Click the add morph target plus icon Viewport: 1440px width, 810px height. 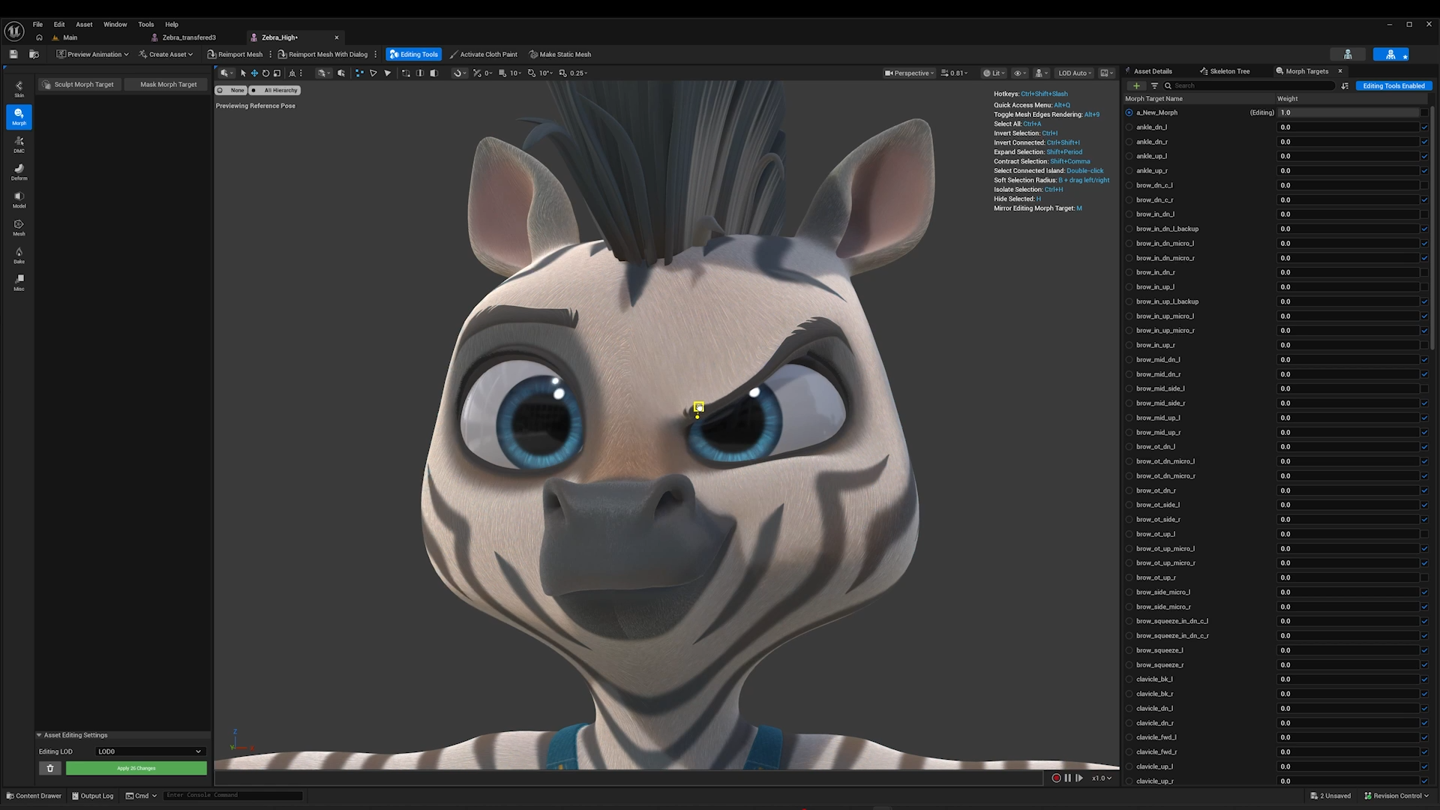pos(1136,86)
